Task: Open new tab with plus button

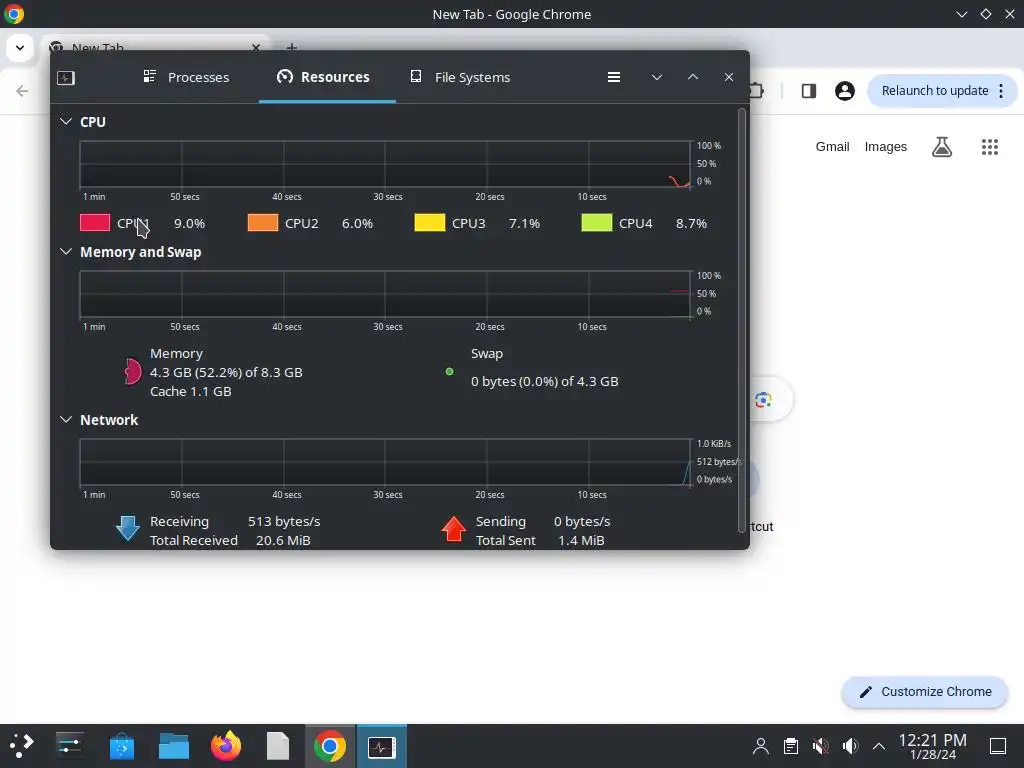Action: 292,47
